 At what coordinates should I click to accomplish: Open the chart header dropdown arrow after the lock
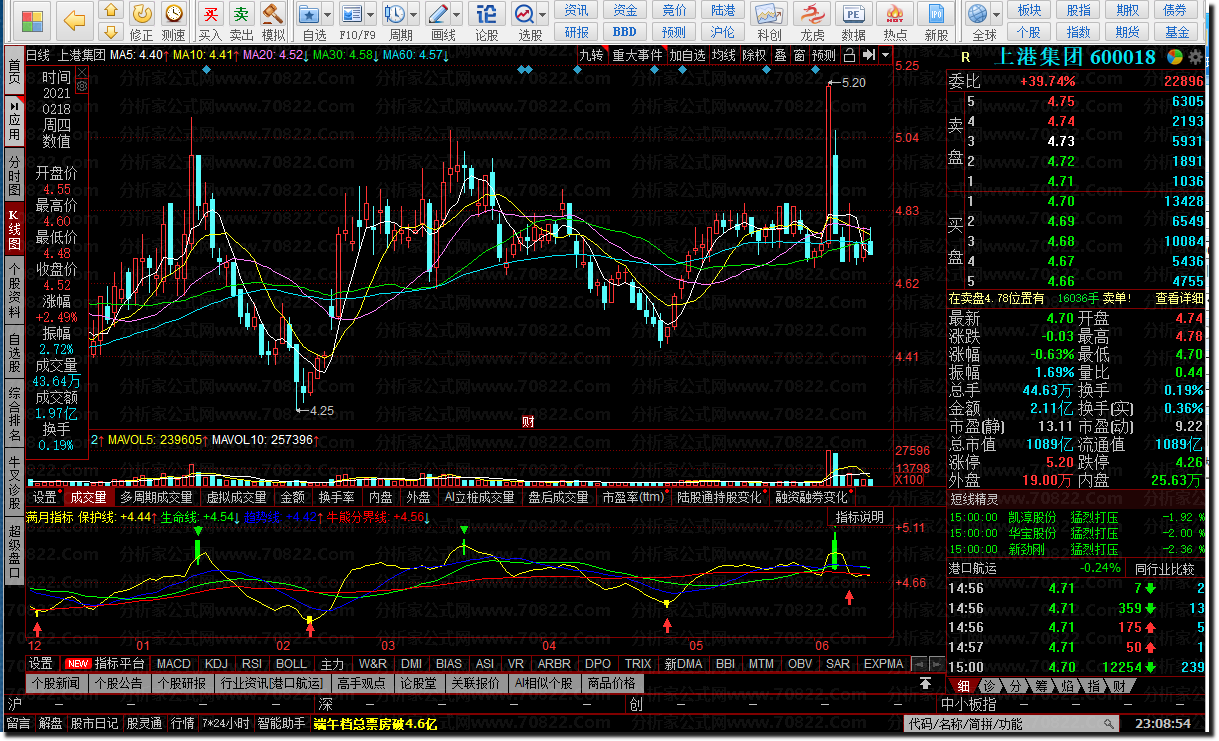click(886, 55)
